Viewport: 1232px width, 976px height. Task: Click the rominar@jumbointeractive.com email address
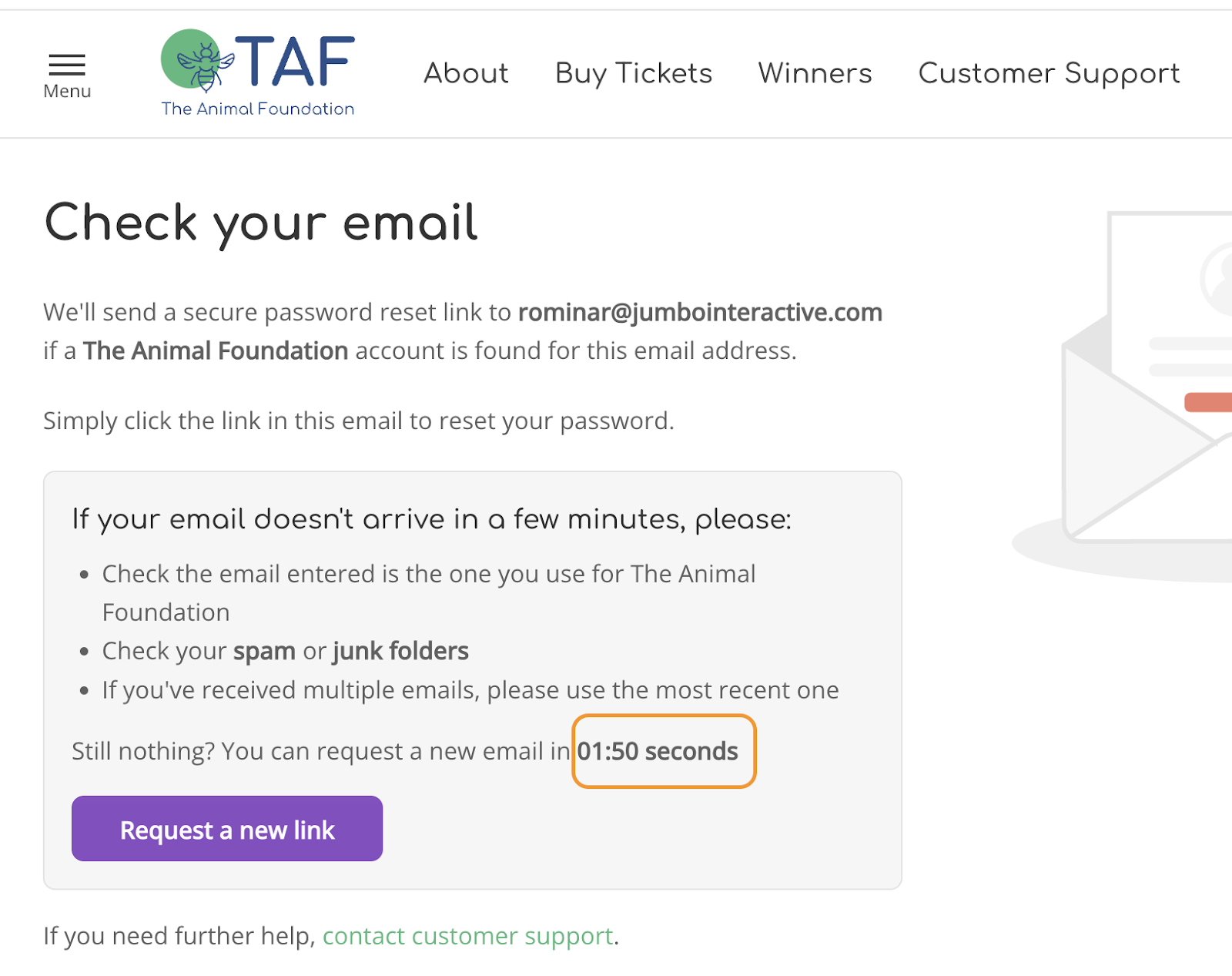coord(700,312)
